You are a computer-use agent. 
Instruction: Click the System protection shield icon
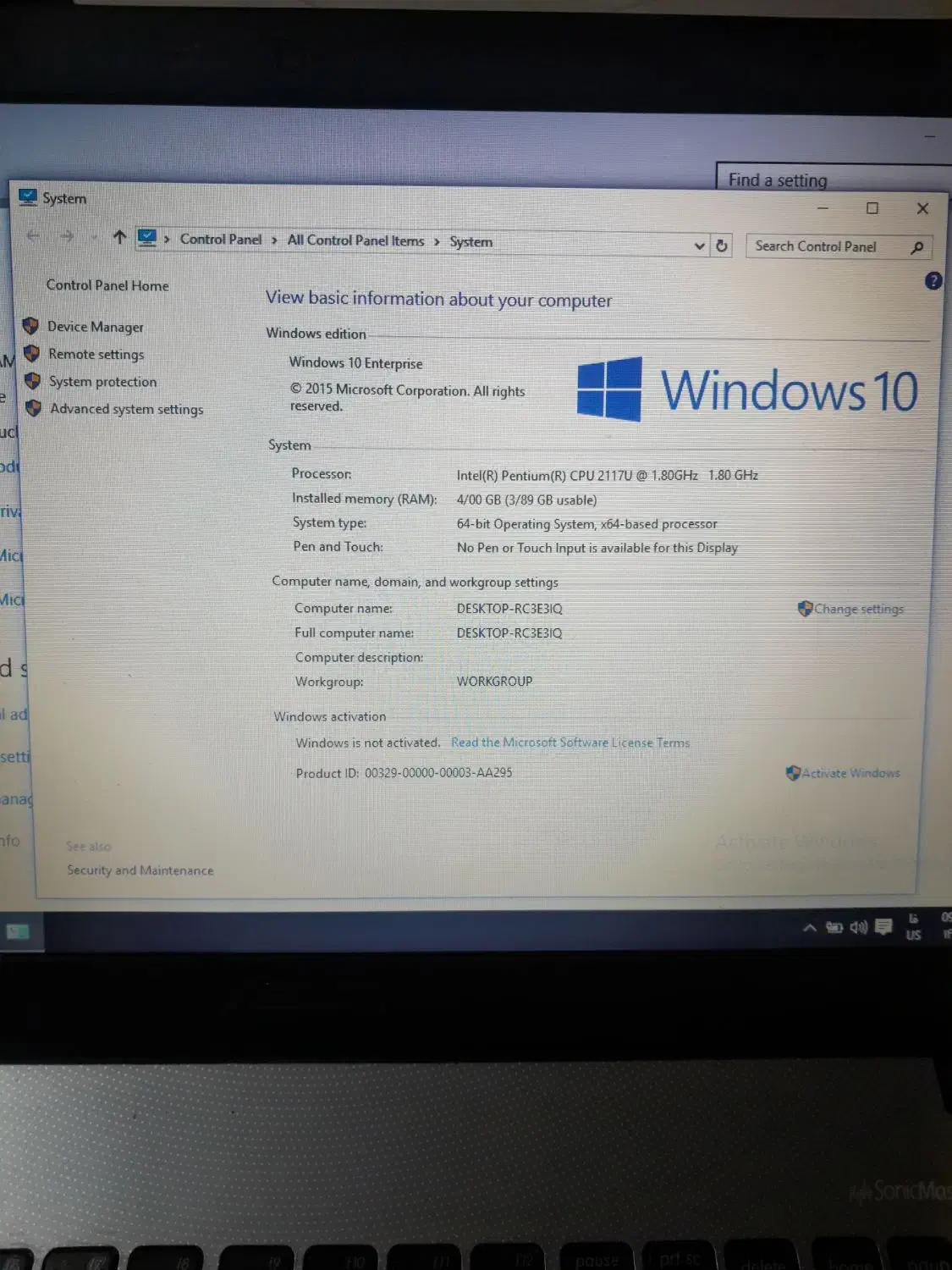(33, 381)
